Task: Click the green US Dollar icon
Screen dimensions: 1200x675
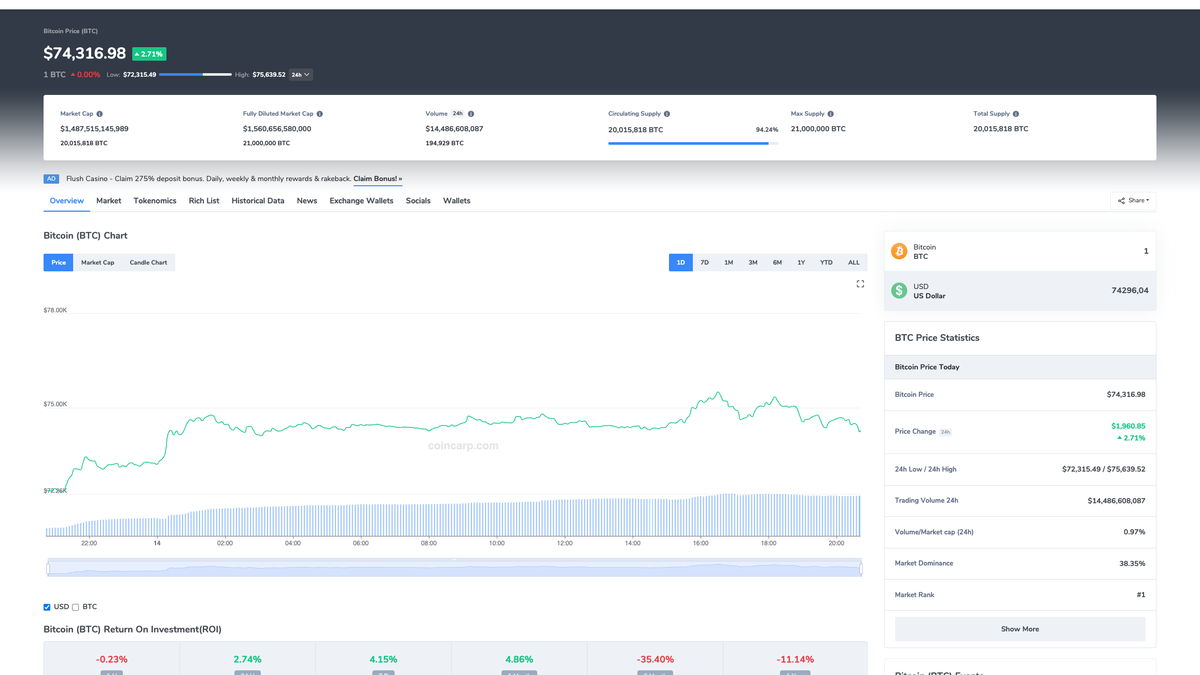Action: (899, 291)
